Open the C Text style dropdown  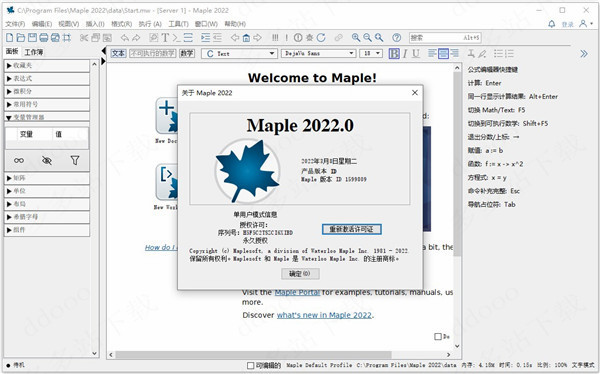tap(239, 54)
